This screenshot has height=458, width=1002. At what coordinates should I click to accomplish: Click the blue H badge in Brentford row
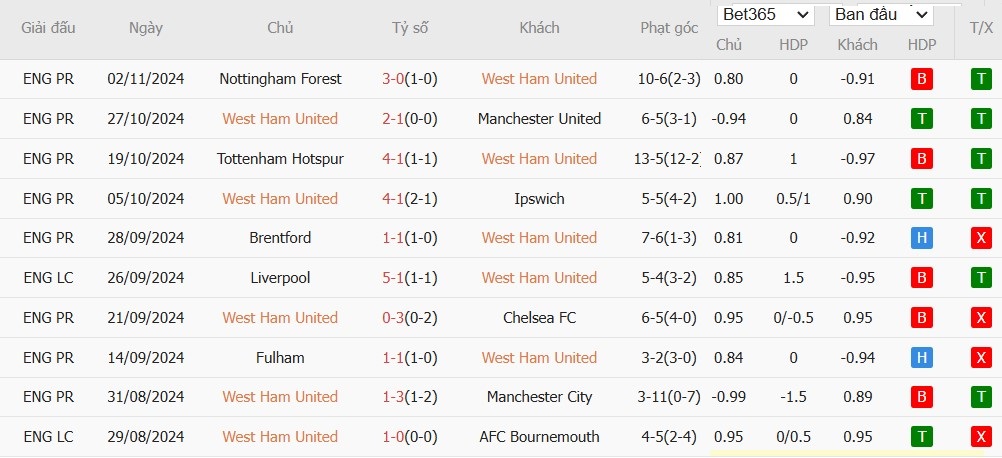coord(921,238)
